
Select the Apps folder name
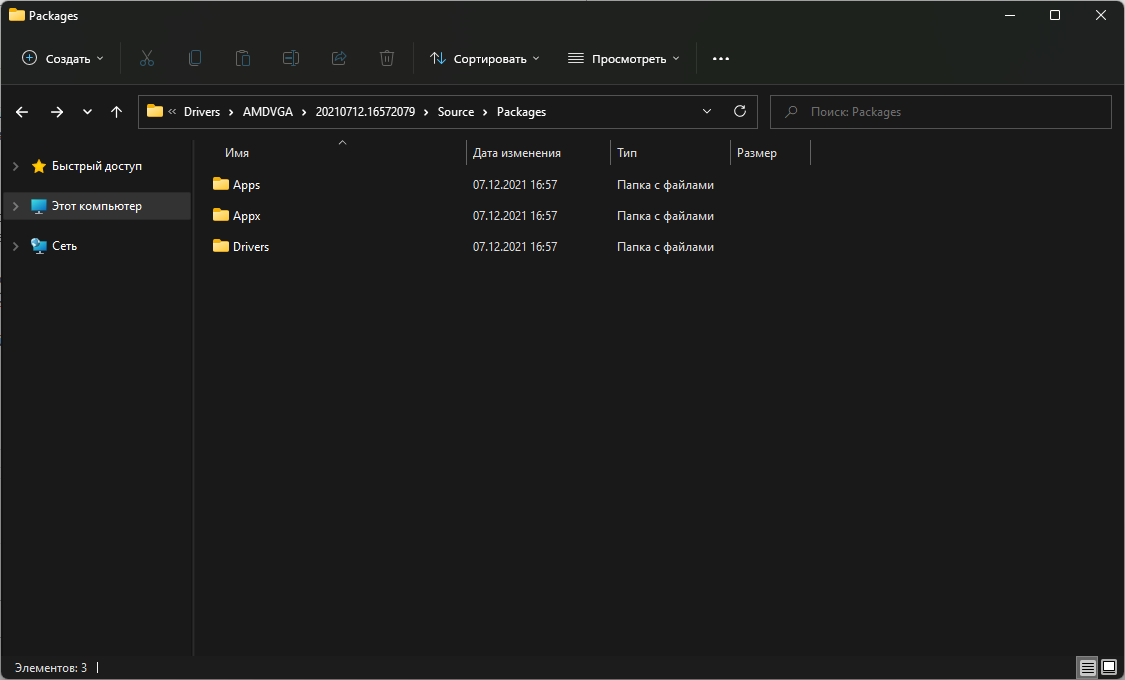coord(246,185)
